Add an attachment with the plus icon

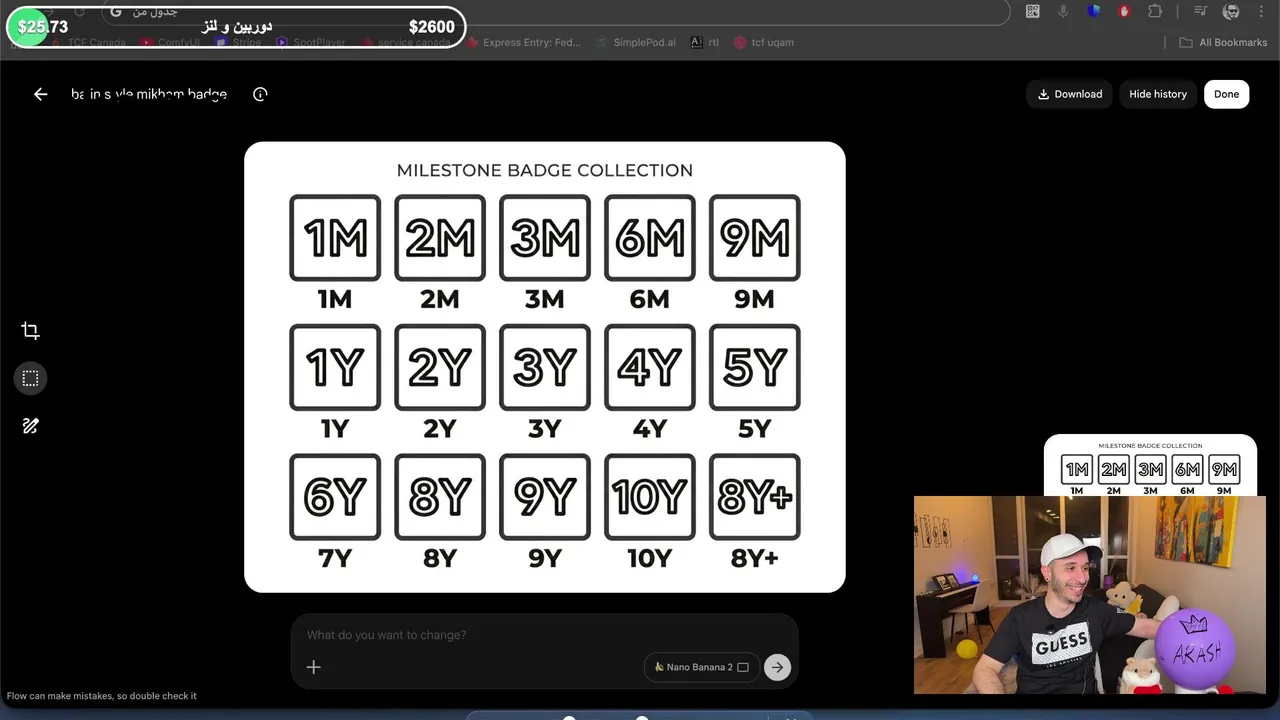[x=313, y=667]
